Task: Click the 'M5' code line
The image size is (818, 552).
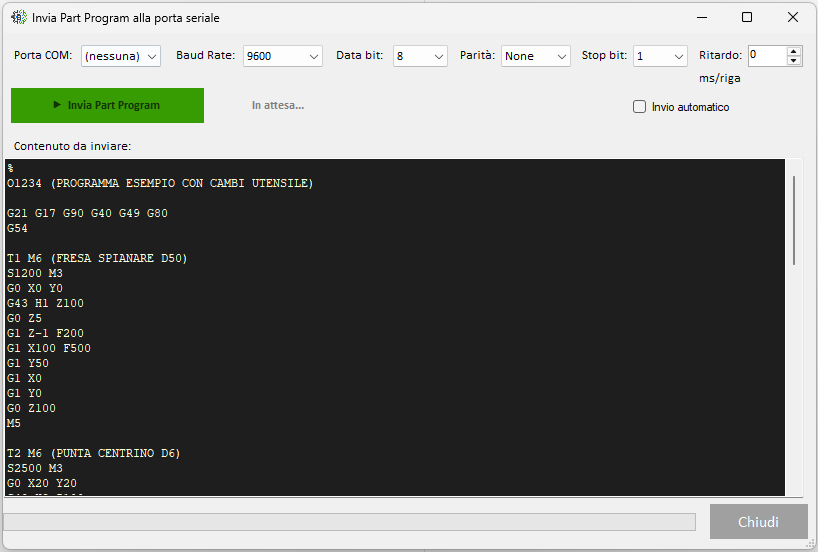Action: [x=14, y=423]
